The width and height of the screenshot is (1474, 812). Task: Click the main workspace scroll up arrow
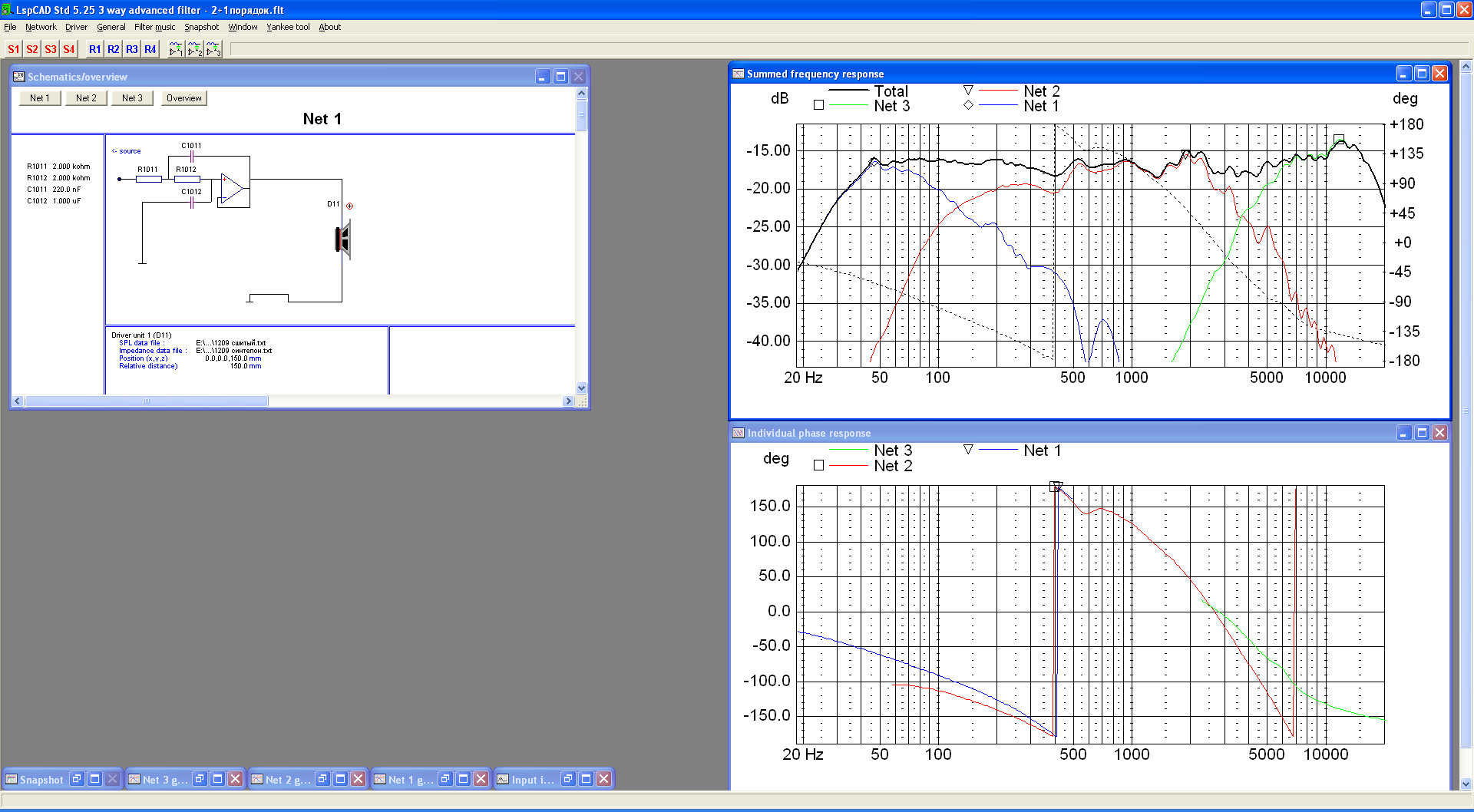point(1466,67)
